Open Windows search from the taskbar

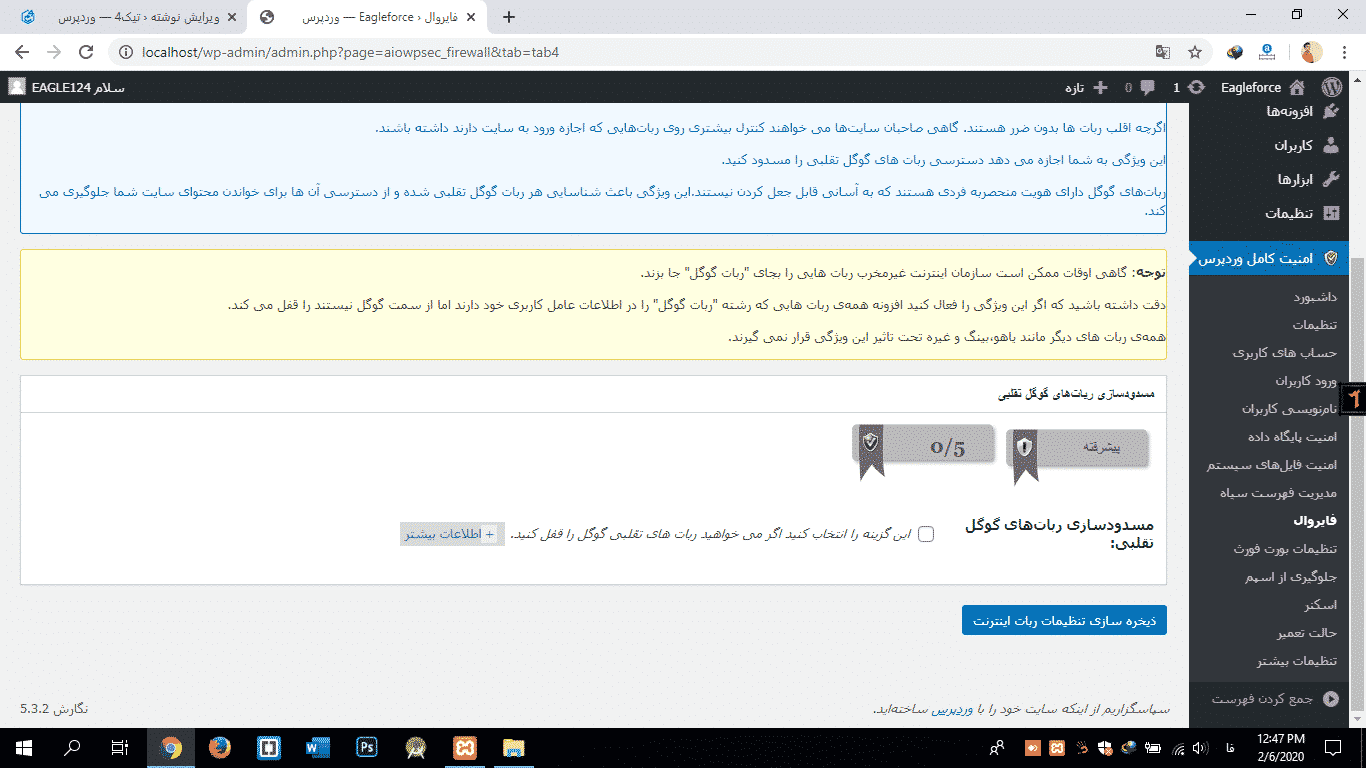click(x=72, y=747)
